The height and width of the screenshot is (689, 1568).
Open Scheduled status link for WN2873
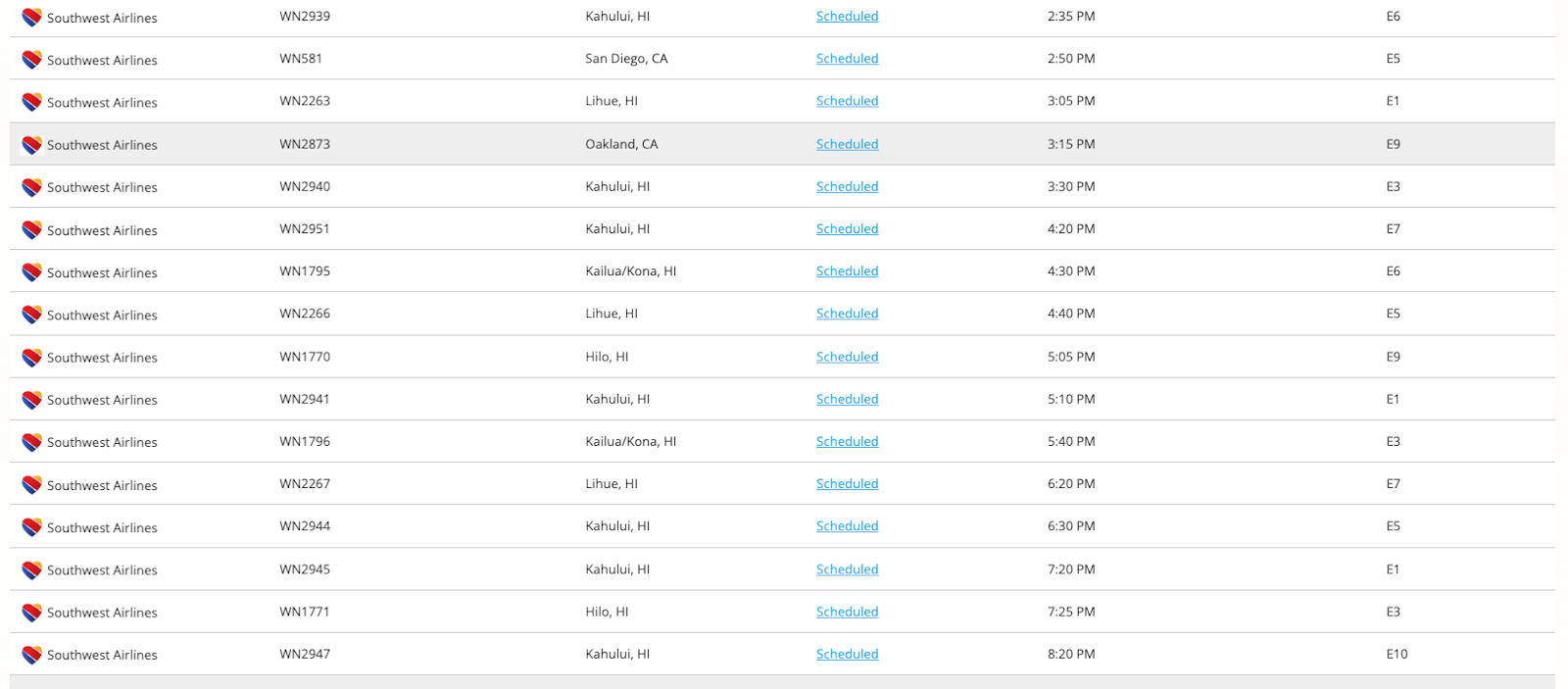[x=847, y=144]
